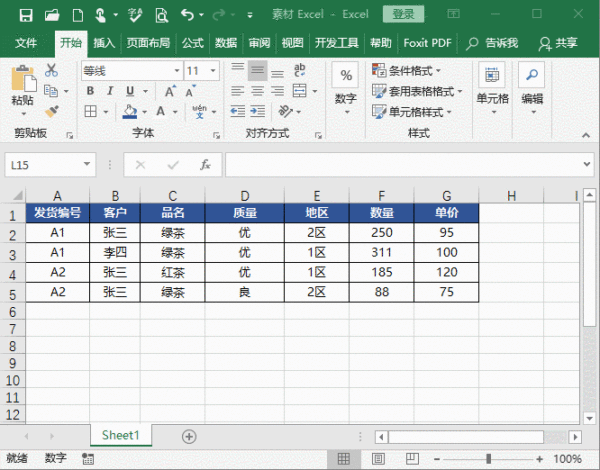
Task: Switch to Page Layout view
Action: pyautogui.click(x=378, y=458)
